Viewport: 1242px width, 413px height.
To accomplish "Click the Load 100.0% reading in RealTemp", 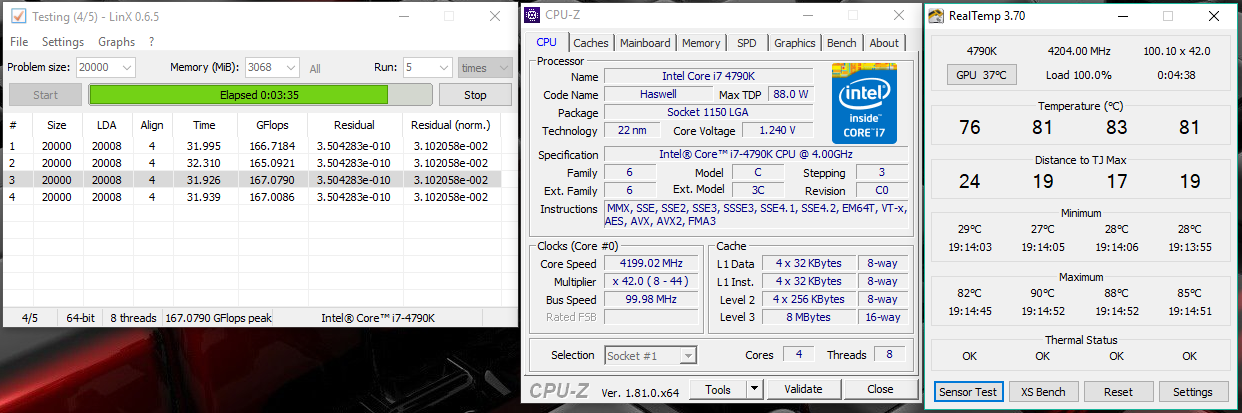I will (x=1079, y=75).
